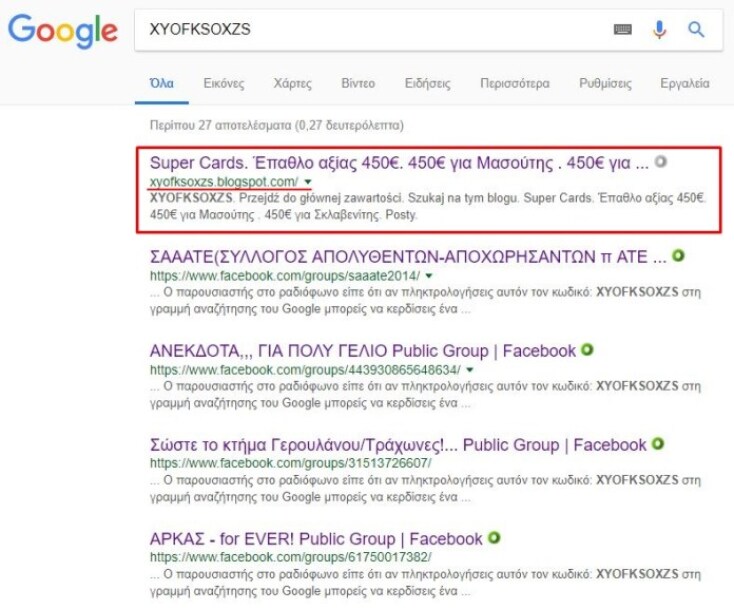Click the Google logo
This screenshot has height=609, width=734.
pos(62,32)
